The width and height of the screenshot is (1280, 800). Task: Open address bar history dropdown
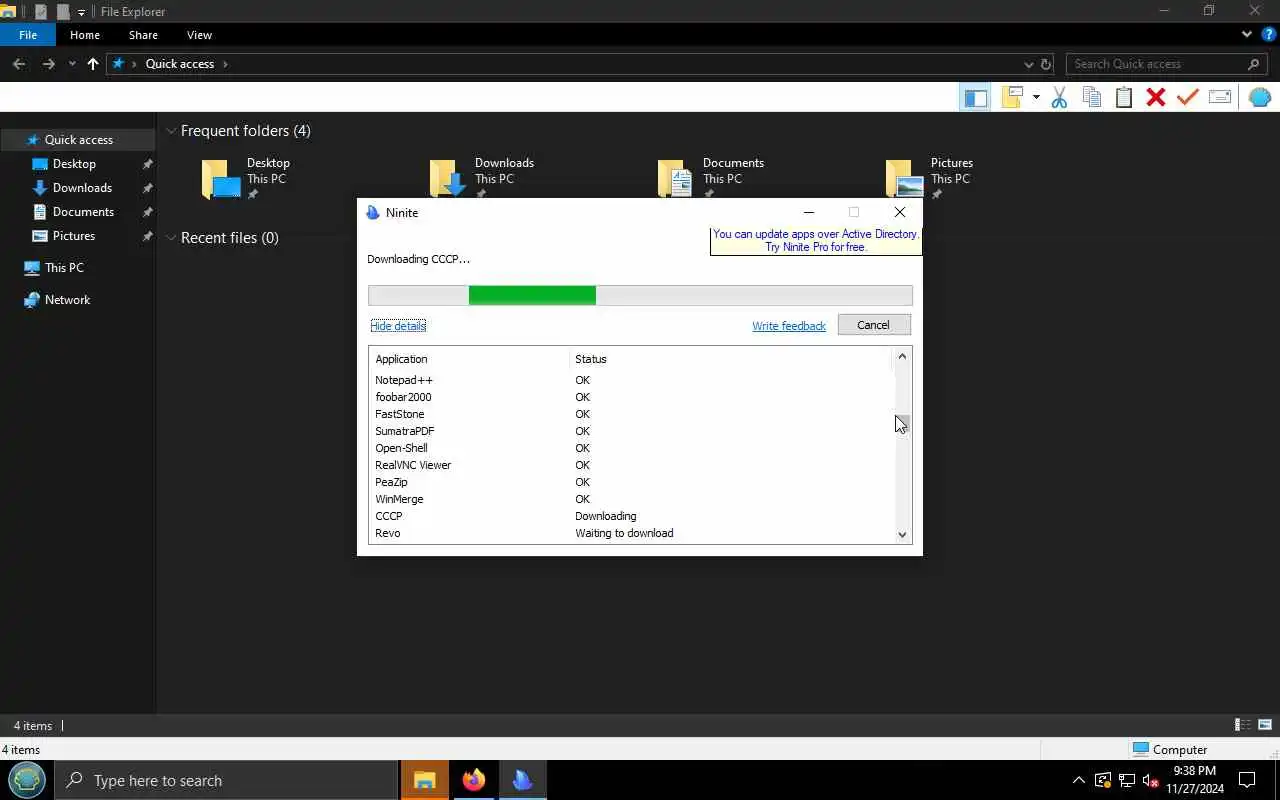1028,64
